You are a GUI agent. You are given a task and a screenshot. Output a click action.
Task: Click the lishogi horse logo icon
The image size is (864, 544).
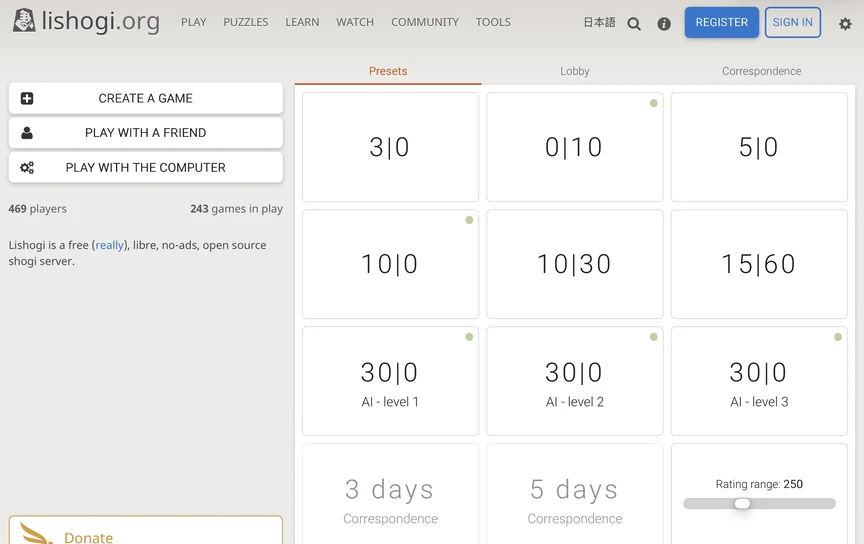click(x=24, y=21)
